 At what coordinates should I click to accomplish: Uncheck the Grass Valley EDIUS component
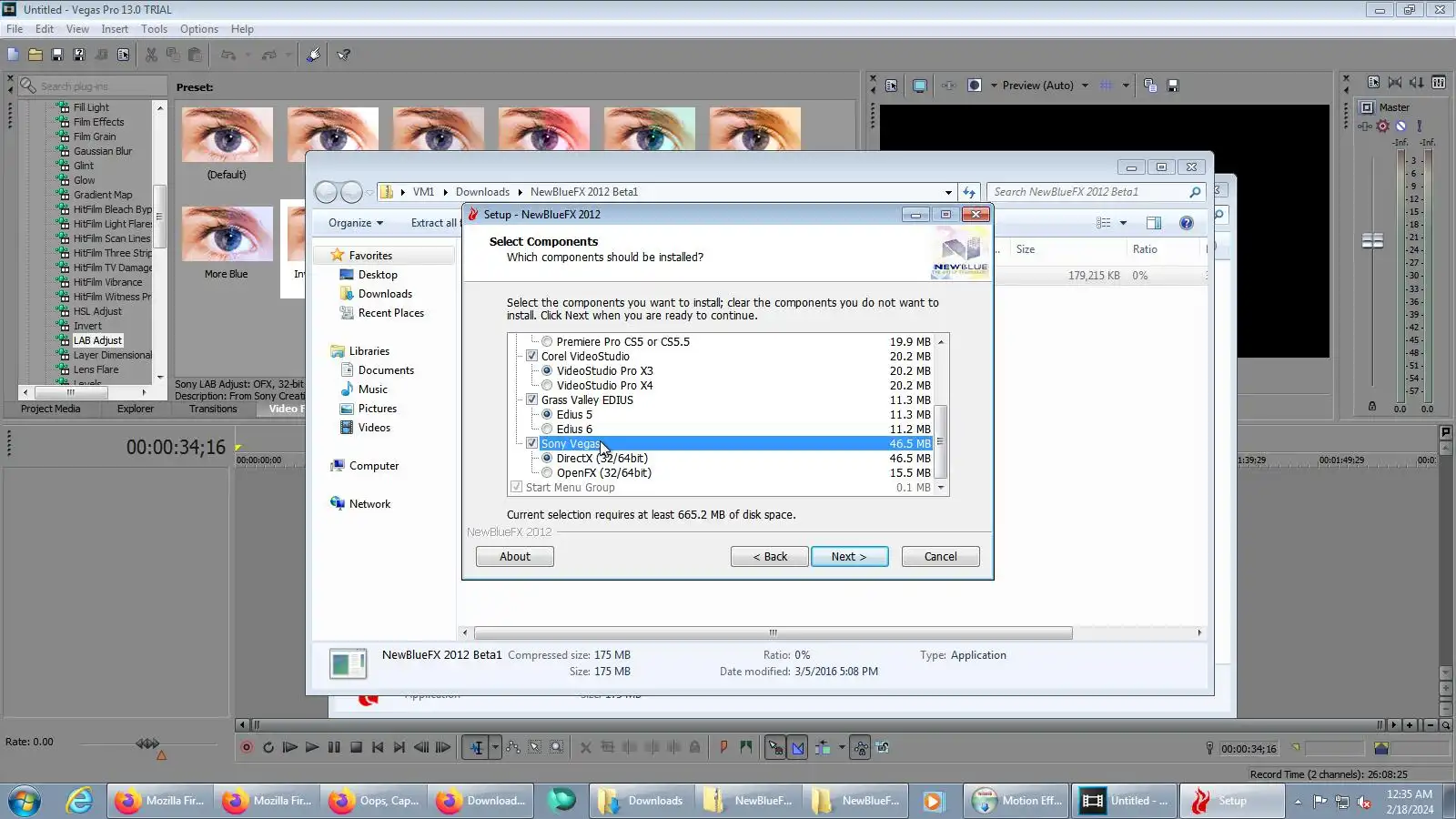click(x=532, y=400)
